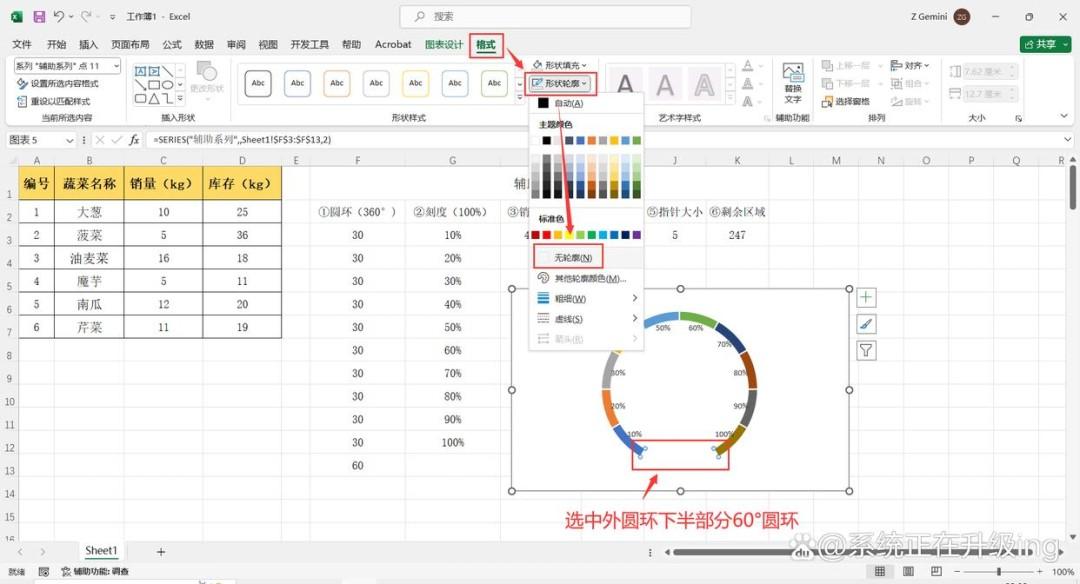Click the Chart Elements plus icon
This screenshot has height=584, width=1080.
pos(866,298)
